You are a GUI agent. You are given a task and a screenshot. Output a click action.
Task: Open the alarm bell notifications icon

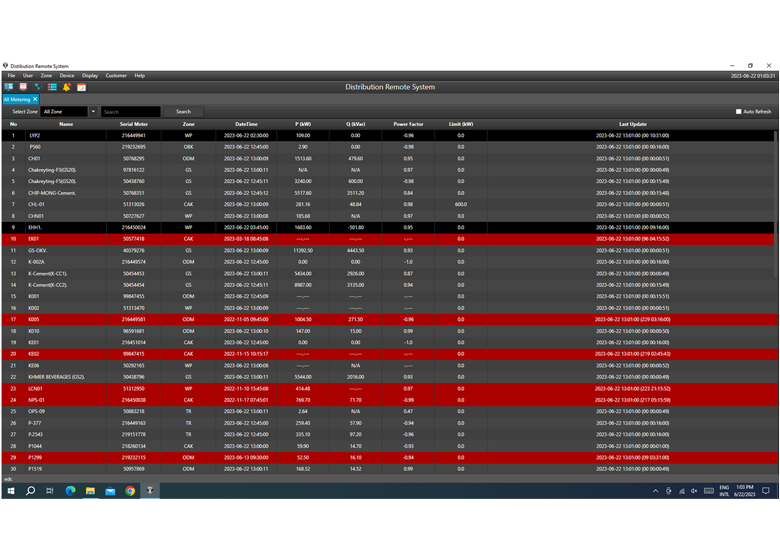click(67, 87)
